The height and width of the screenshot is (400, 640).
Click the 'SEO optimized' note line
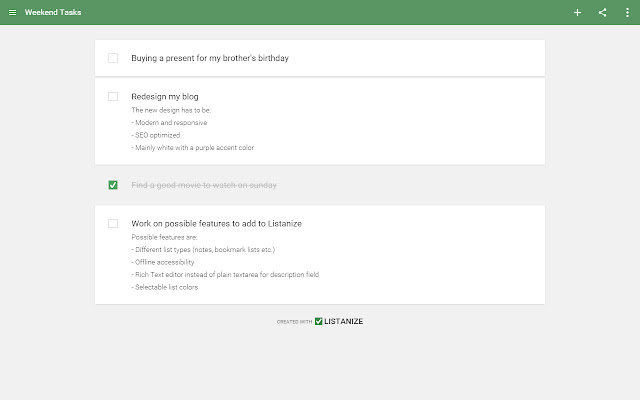point(156,135)
